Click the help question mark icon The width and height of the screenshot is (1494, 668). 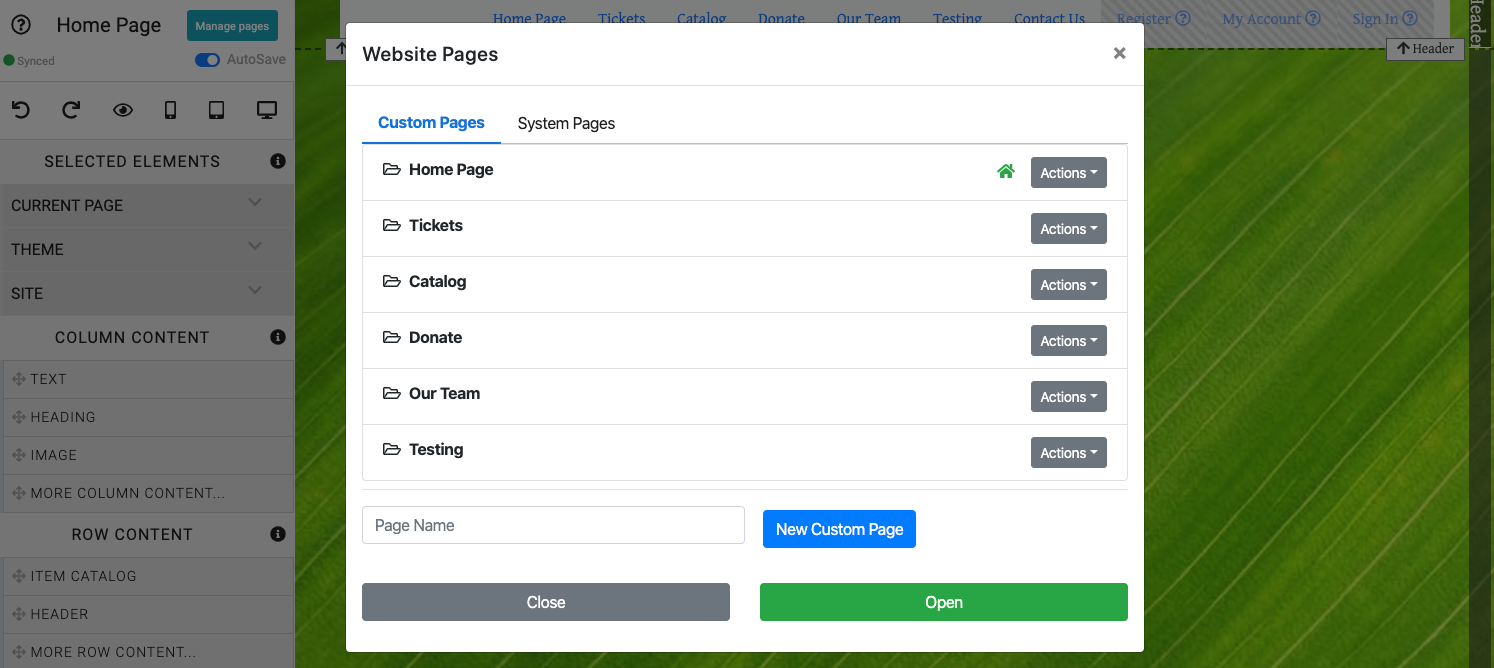pos(20,25)
